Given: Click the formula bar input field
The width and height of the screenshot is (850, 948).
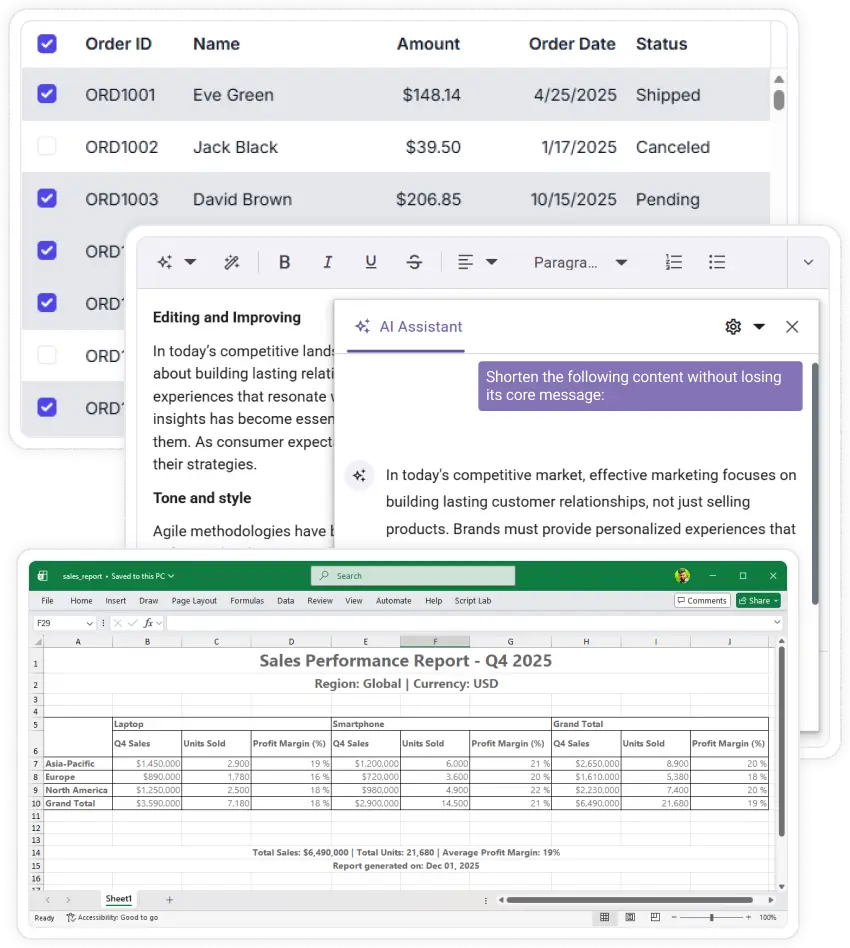Looking at the screenshot, I should coord(469,622).
